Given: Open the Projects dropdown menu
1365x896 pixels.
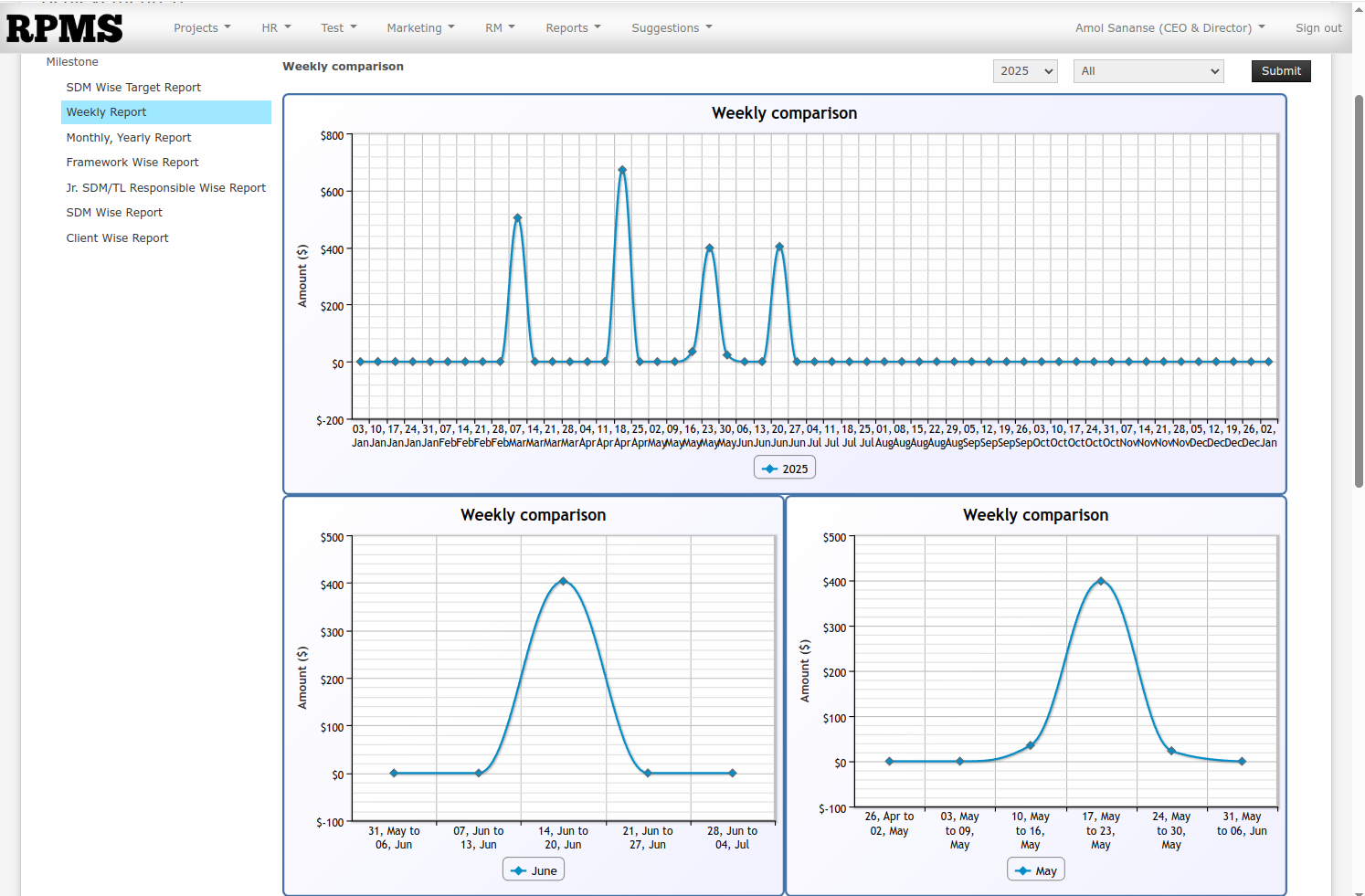Looking at the screenshot, I should click(x=202, y=28).
